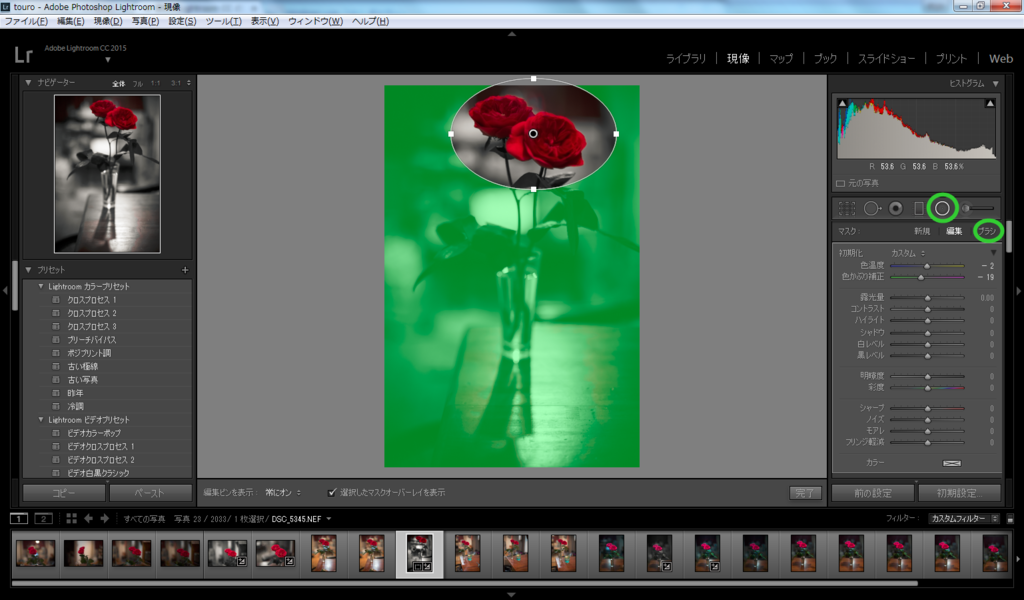
Task: Open the カラー swatch picker
Action: pos(952,463)
